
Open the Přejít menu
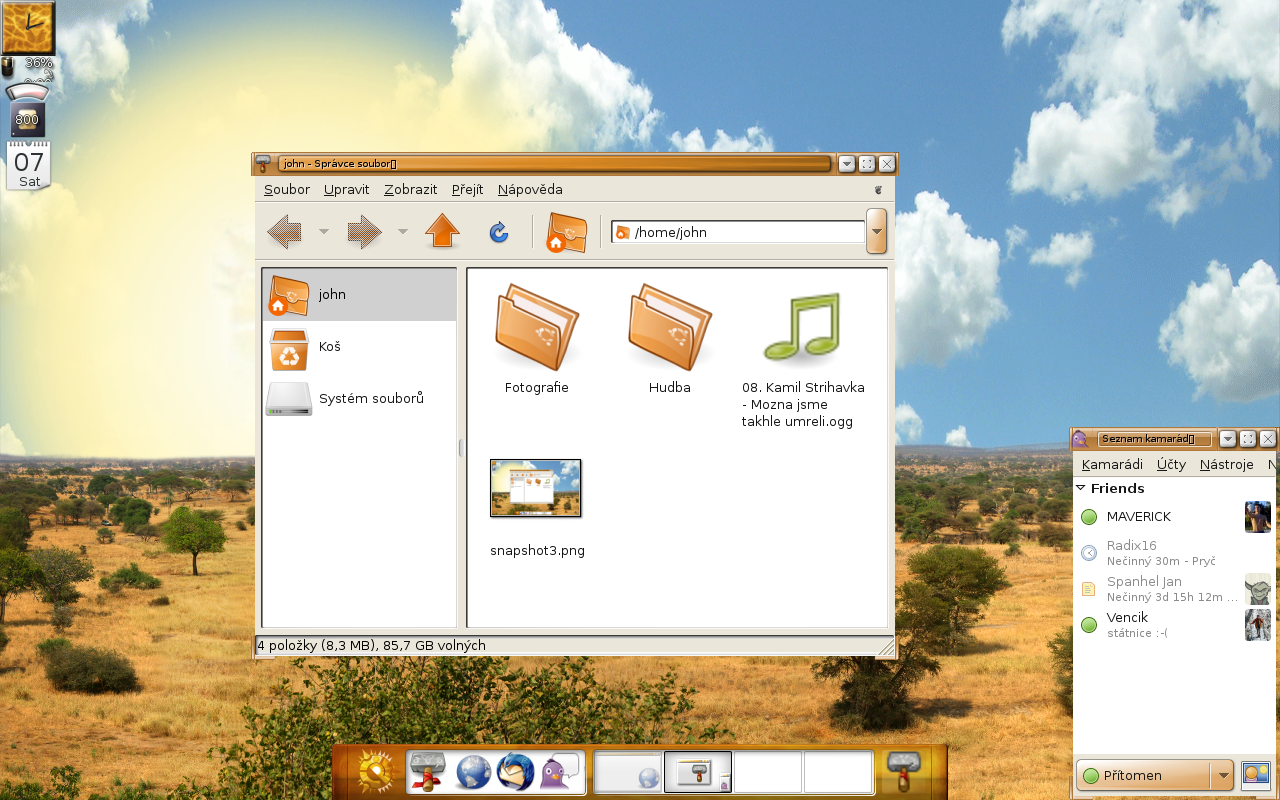[467, 189]
